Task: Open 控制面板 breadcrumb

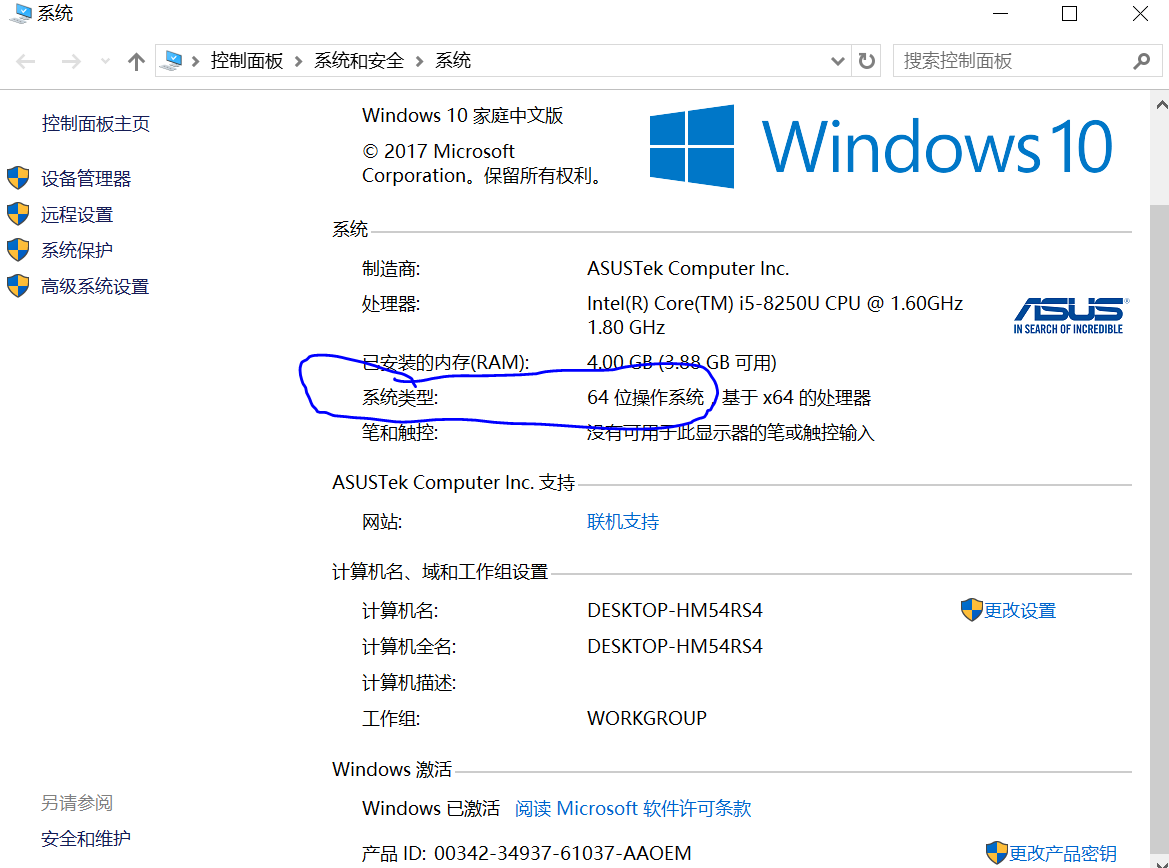Action: click(247, 60)
